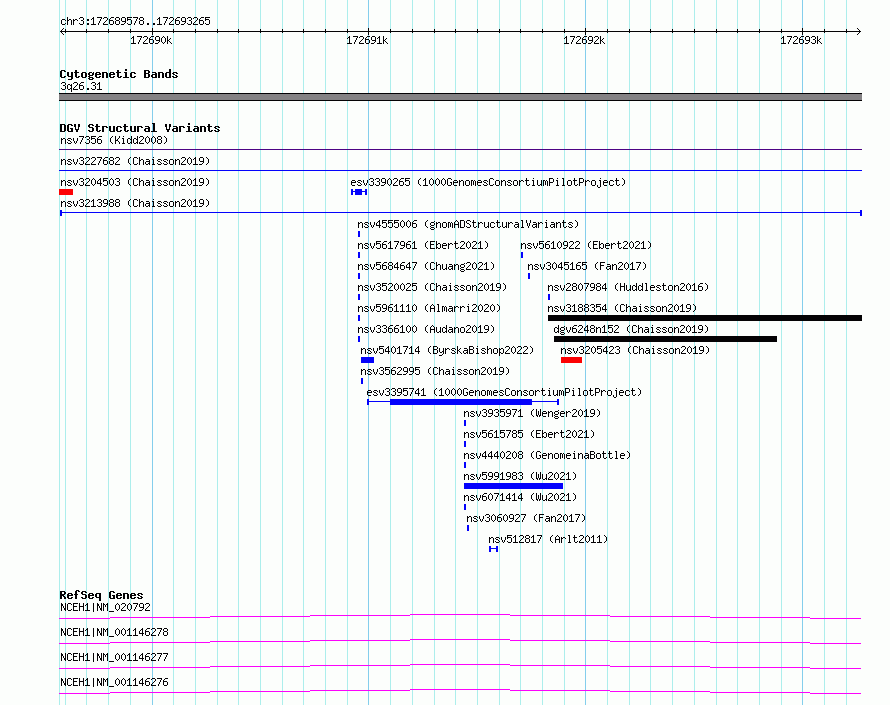
Task: Click nsv5617961 (Ebert2021) label
Action: click(x=423, y=245)
